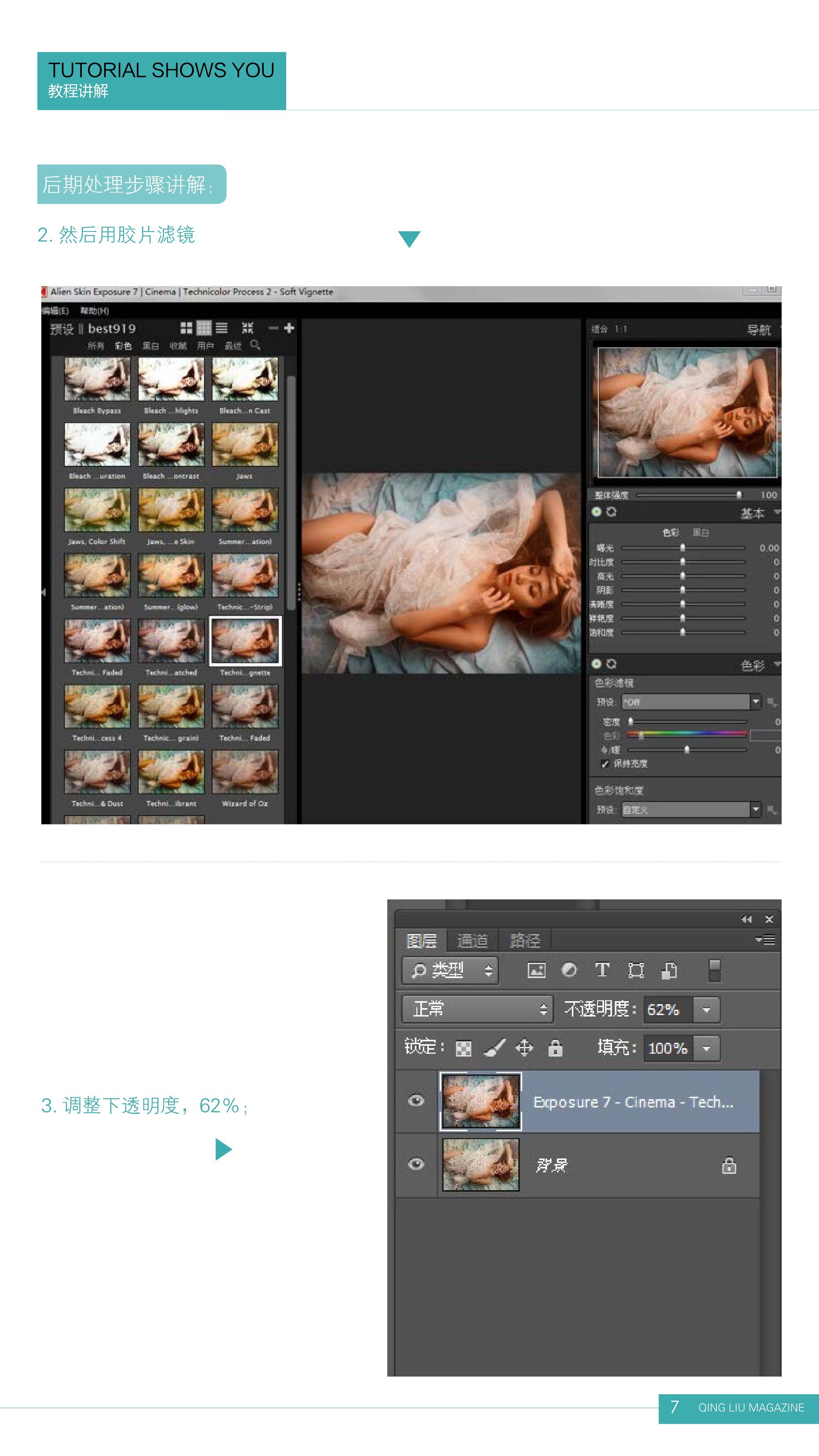This screenshot has width=819, height=1456.
Task: Click the pixel layer filter icon
Action: [536, 971]
